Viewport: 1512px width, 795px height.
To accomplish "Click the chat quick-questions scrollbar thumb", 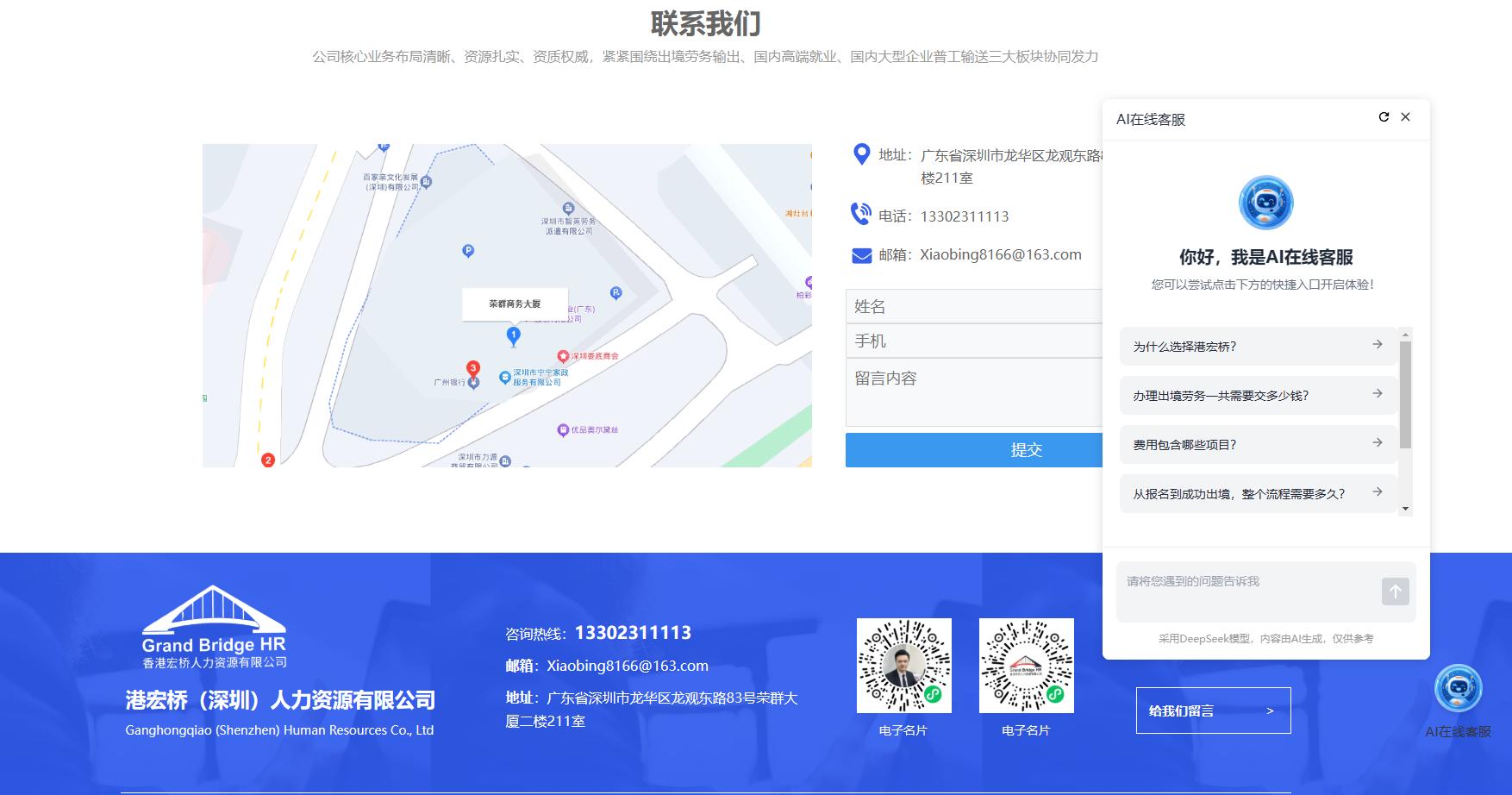I will (x=1405, y=395).
